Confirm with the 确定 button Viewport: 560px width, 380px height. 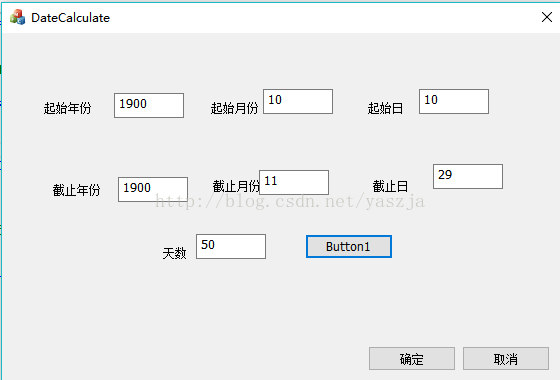[x=412, y=359]
